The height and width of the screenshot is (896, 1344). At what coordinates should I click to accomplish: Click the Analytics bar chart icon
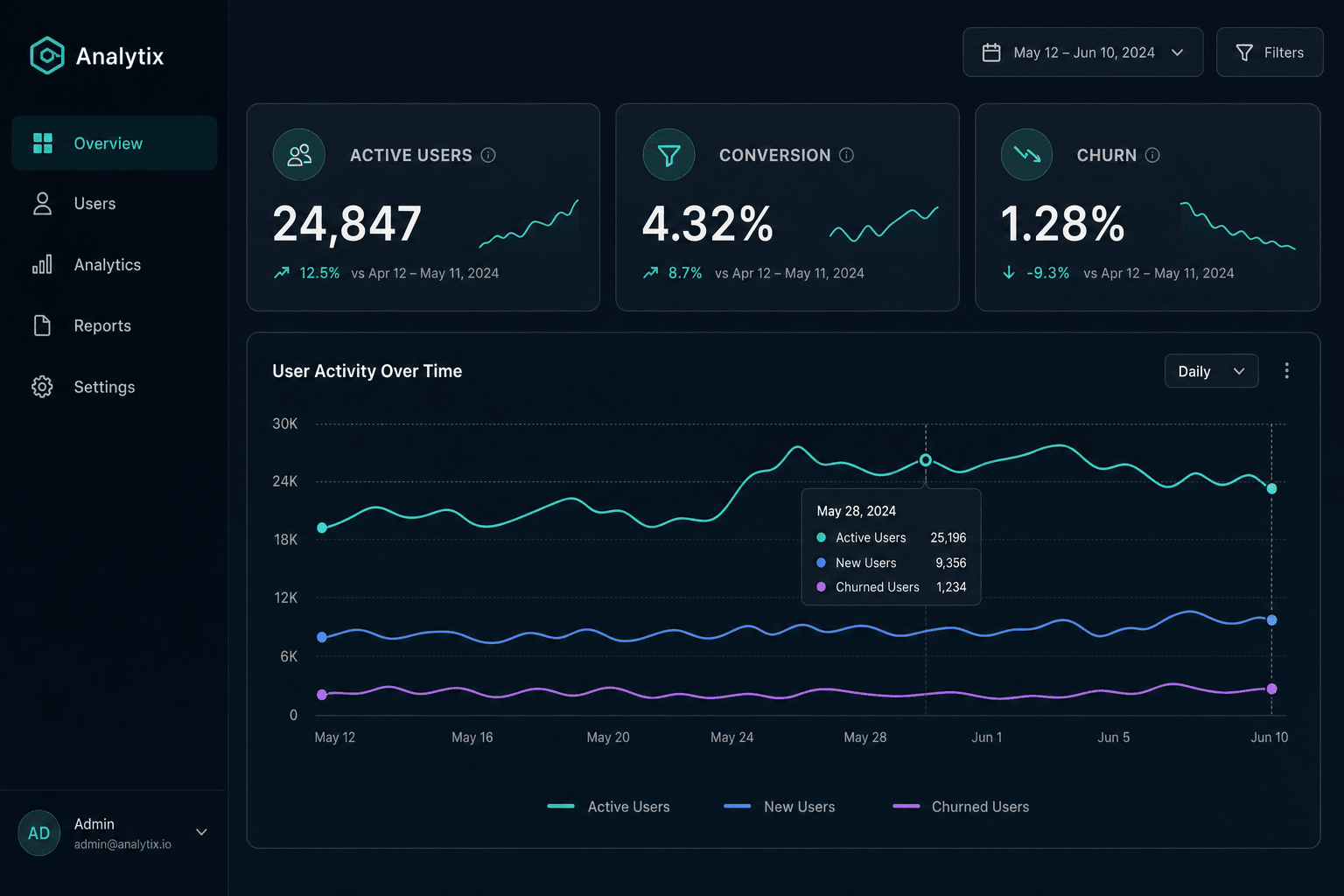pos(42,264)
